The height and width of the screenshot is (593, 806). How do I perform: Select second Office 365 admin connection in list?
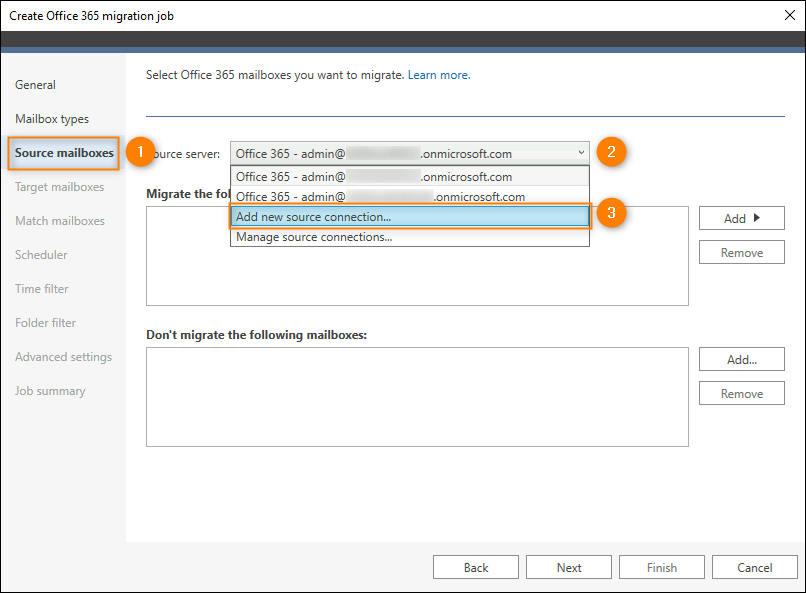410,197
